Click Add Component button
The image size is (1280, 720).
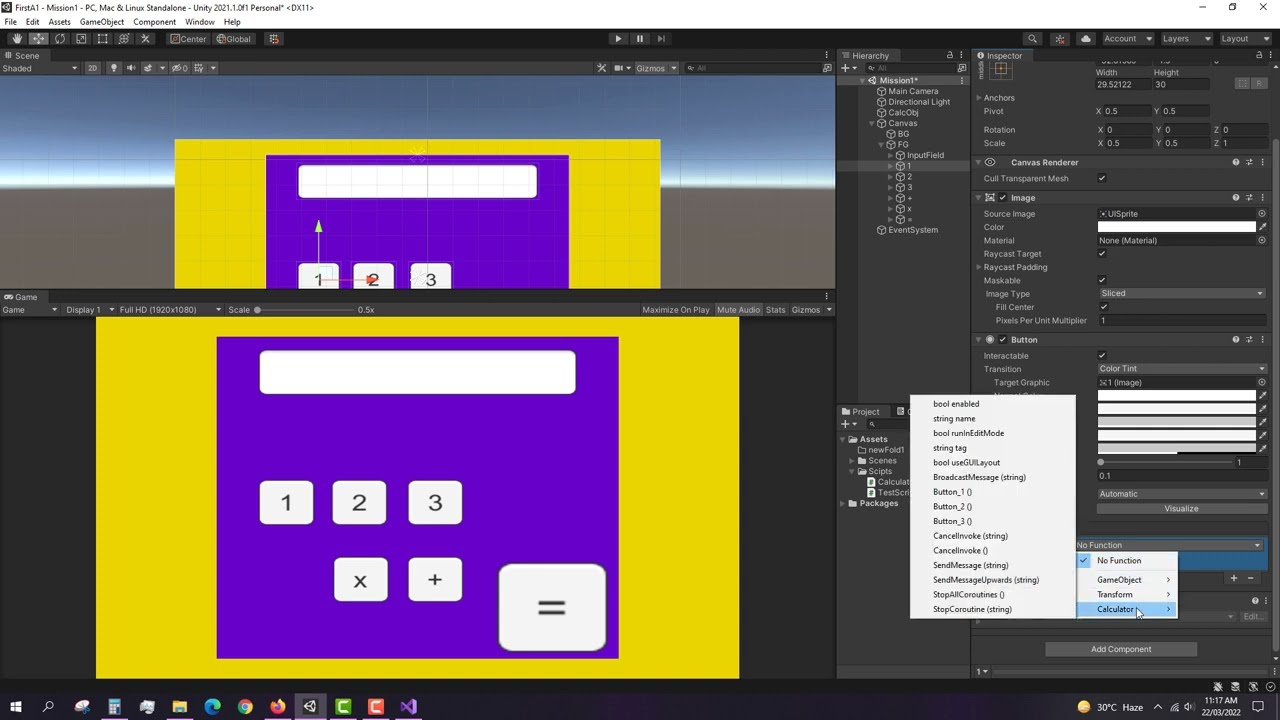pos(1121,650)
